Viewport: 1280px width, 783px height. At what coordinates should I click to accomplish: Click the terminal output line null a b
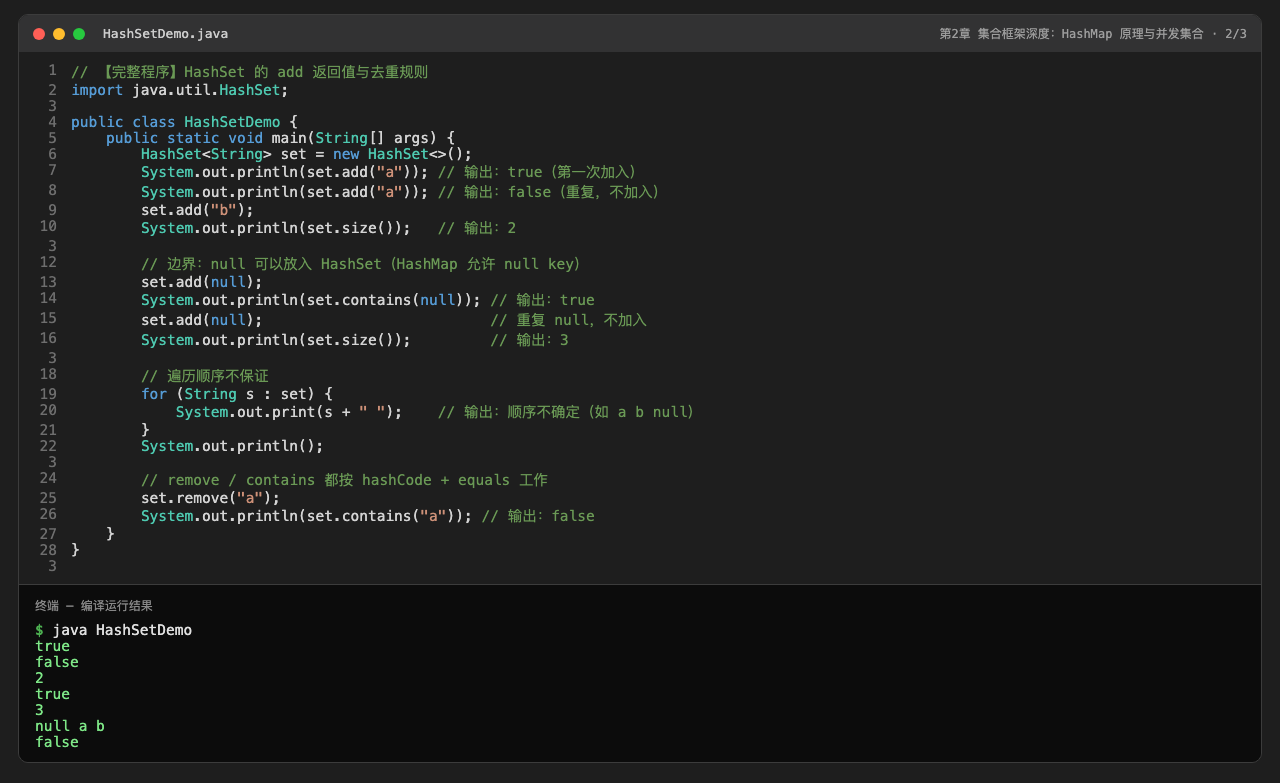point(70,726)
